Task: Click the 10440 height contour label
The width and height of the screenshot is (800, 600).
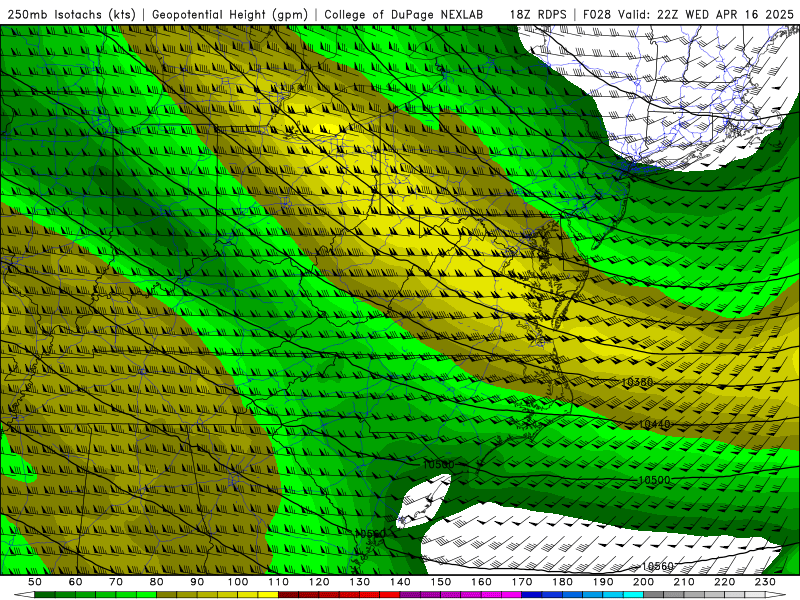Action: coord(654,424)
